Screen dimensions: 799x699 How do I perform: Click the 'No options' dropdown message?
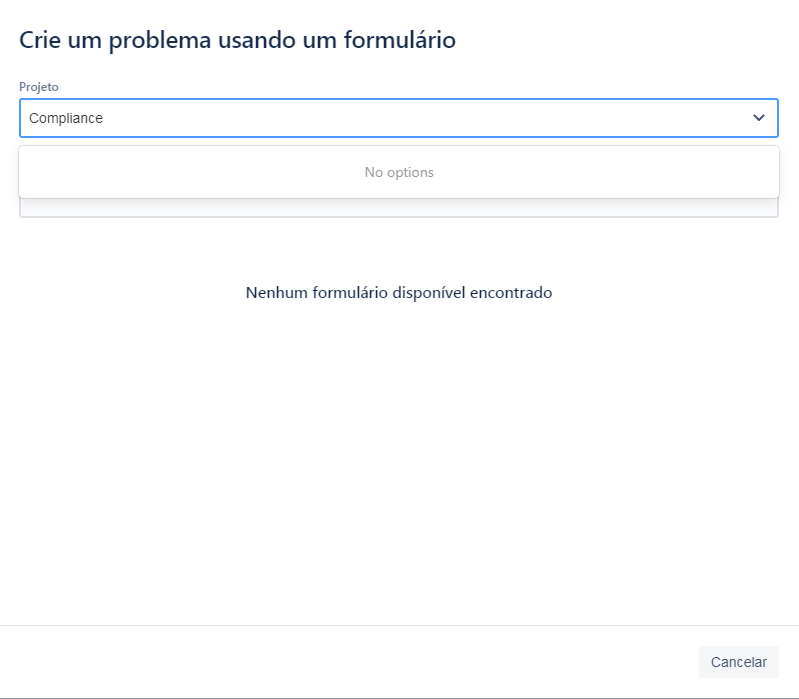pyautogui.click(x=399, y=172)
